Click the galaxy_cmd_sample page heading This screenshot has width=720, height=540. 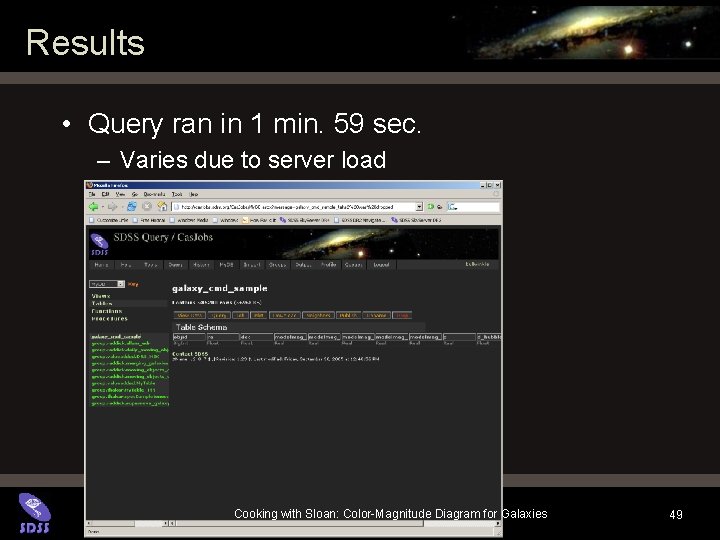click(x=219, y=288)
